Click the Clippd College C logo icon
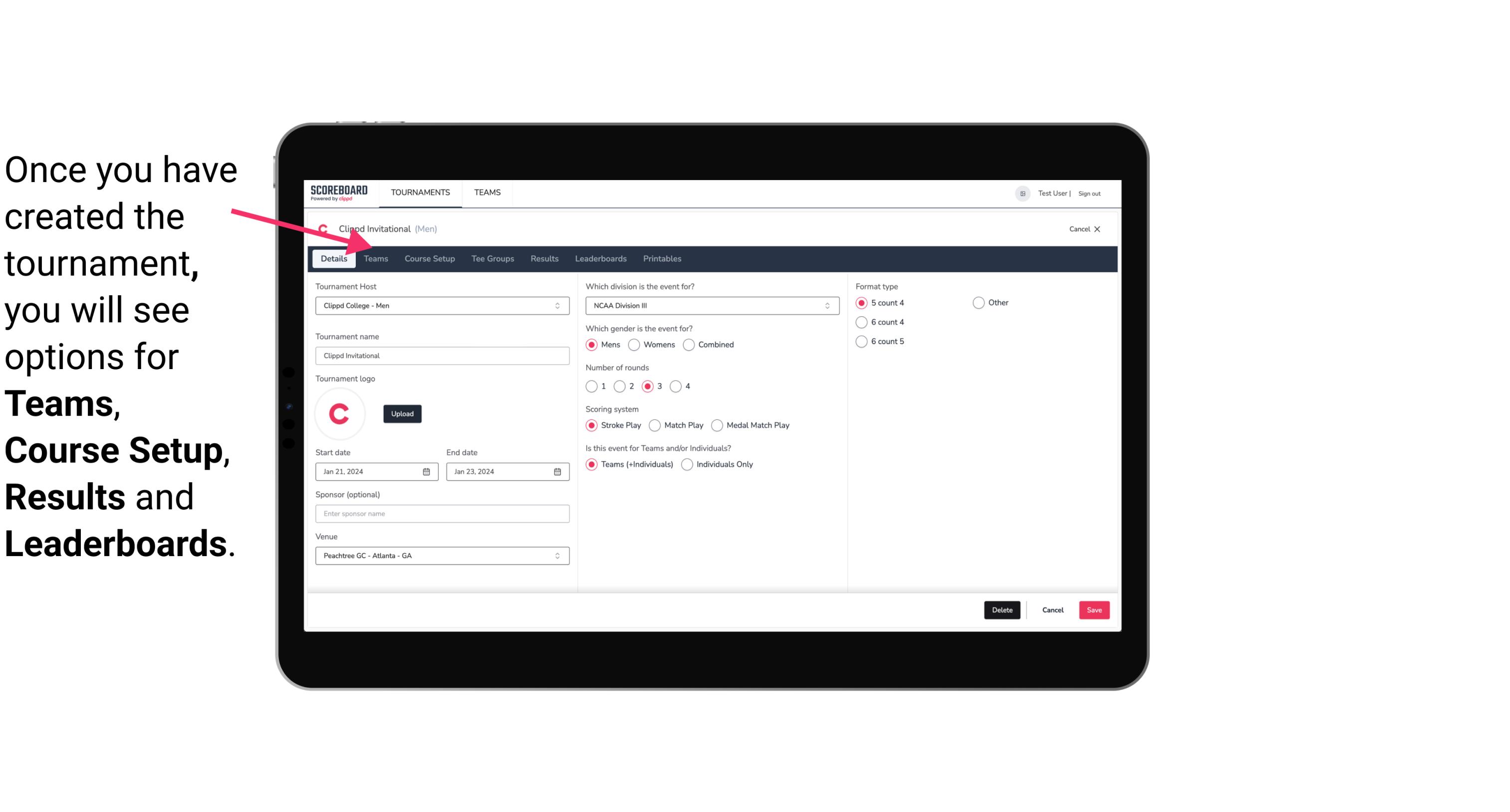The height and width of the screenshot is (812, 1510). pyautogui.click(x=341, y=413)
